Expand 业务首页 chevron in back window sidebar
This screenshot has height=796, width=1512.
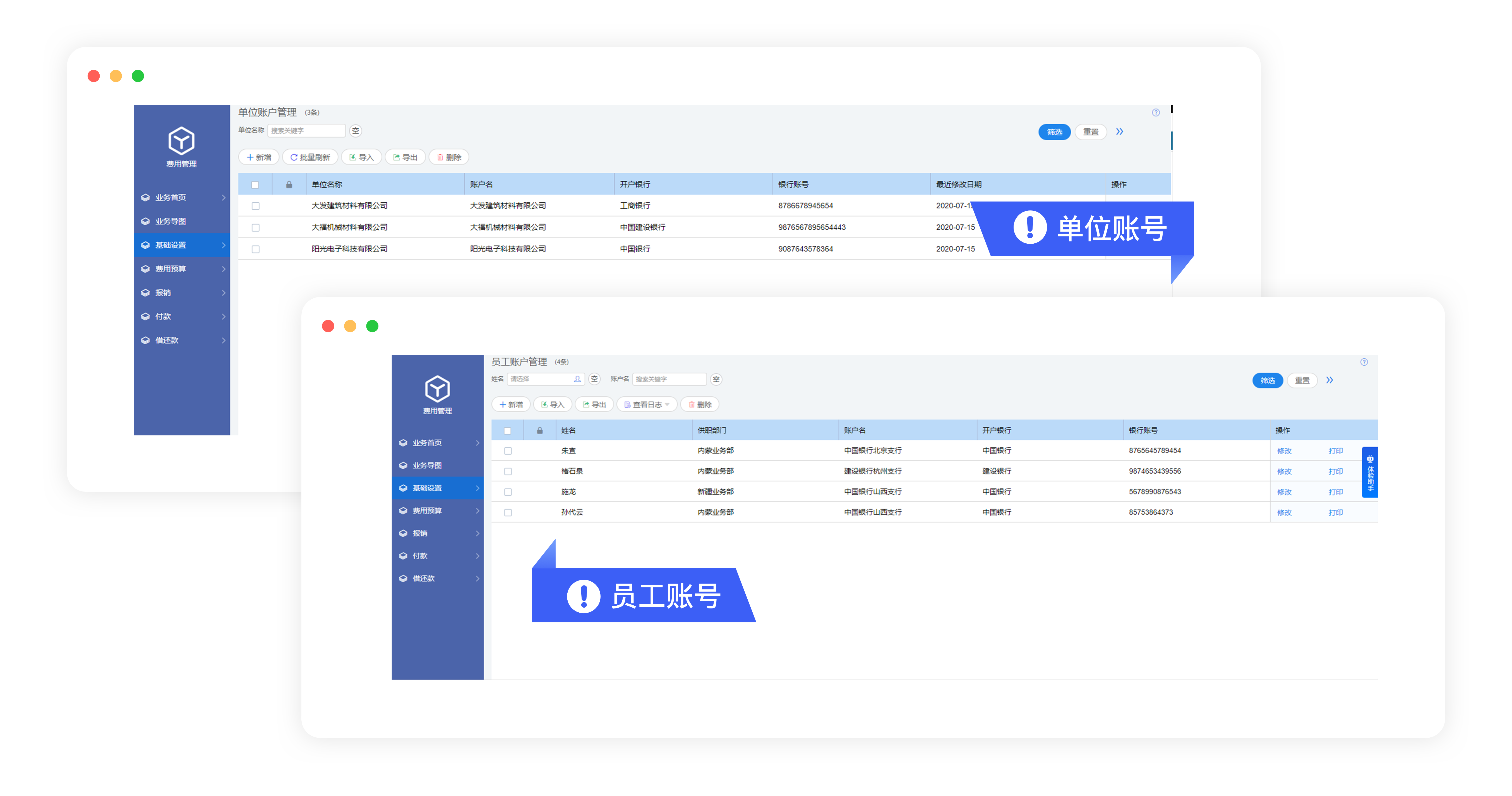point(224,197)
